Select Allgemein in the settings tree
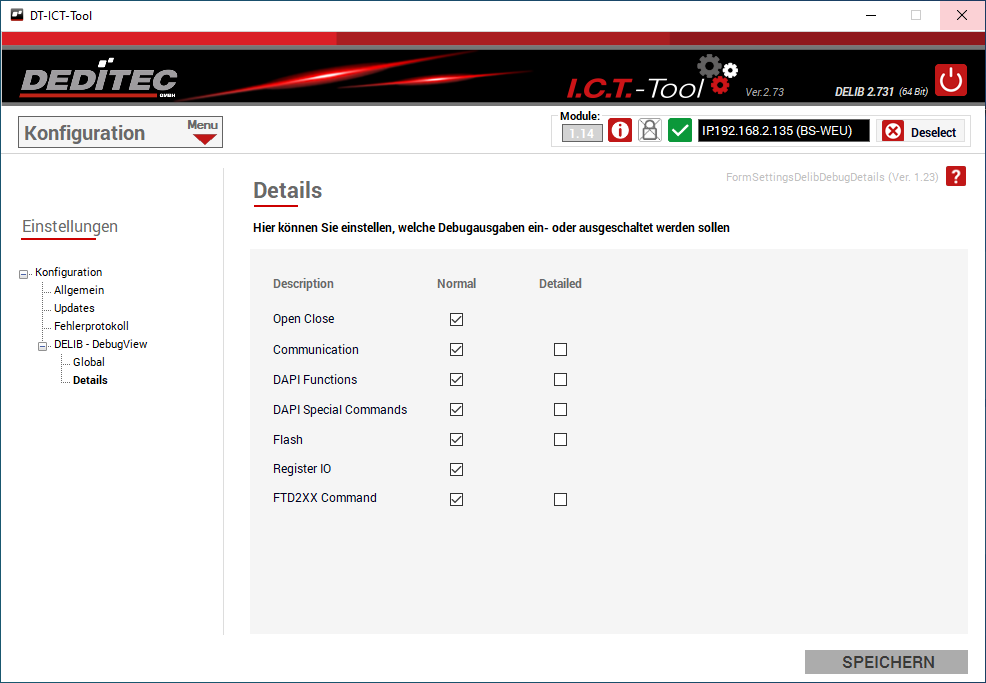This screenshot has width=986, height=683. point(79,290)
